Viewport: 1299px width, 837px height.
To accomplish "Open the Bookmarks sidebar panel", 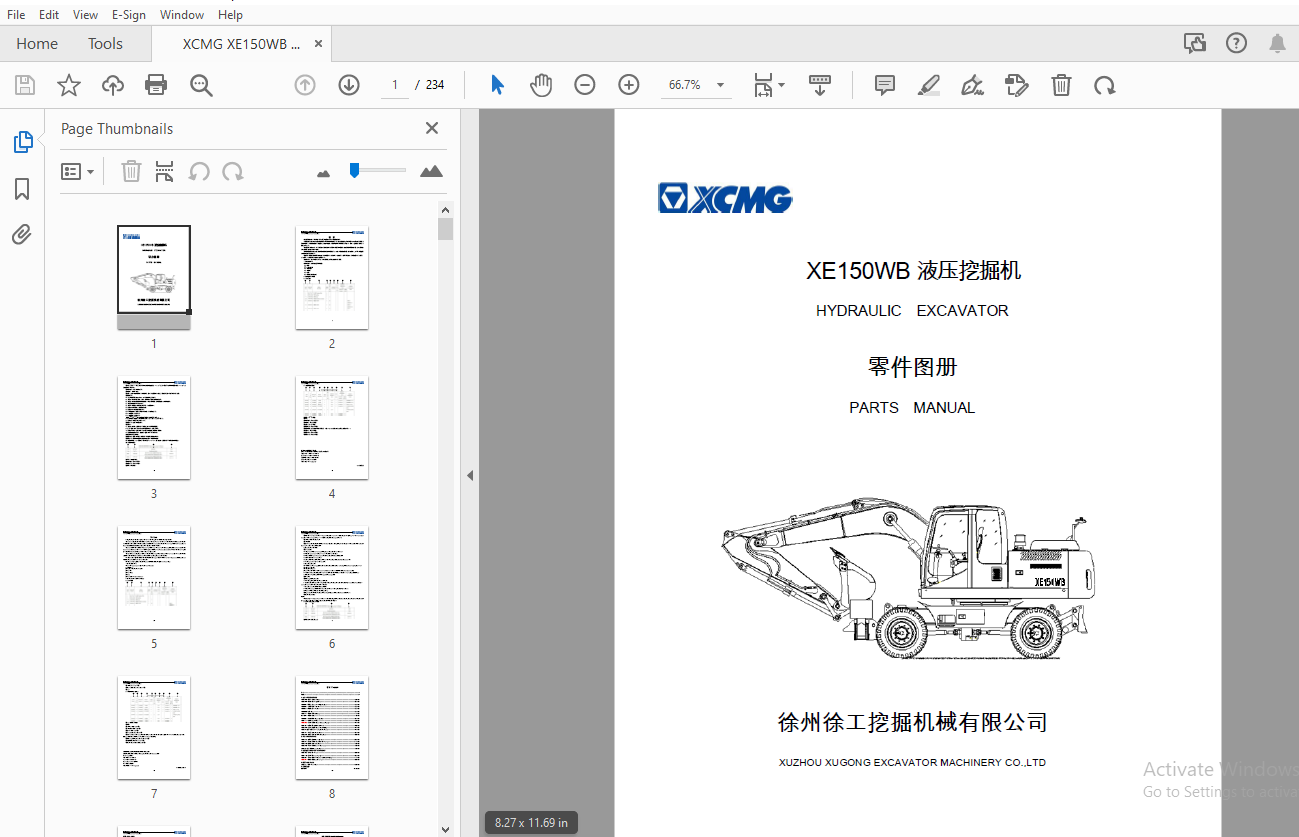I will coord(22,189).
